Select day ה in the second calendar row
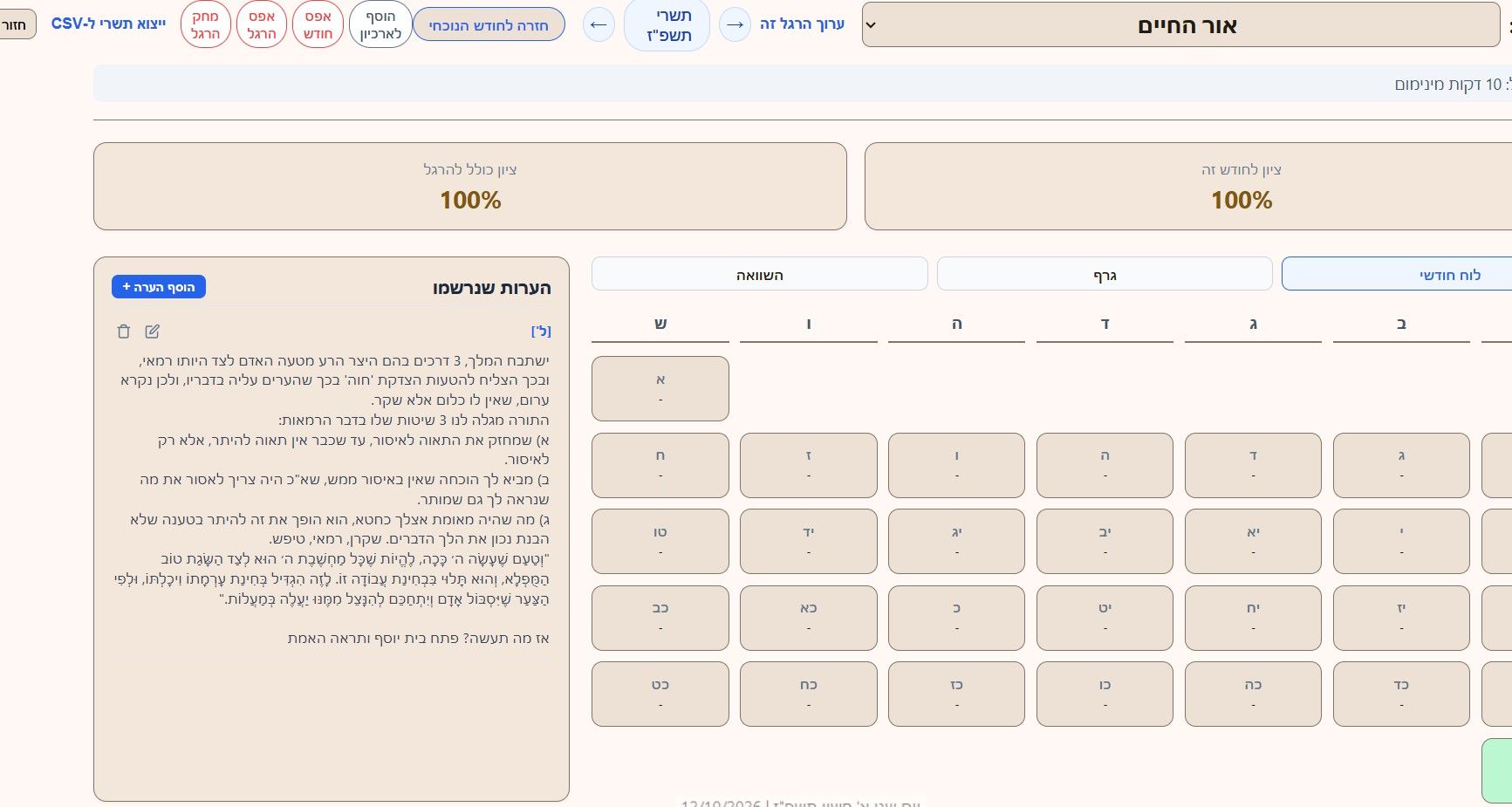Image resolution: width=1512 pixels, height=807 pixels. (x=1105, y=465)
